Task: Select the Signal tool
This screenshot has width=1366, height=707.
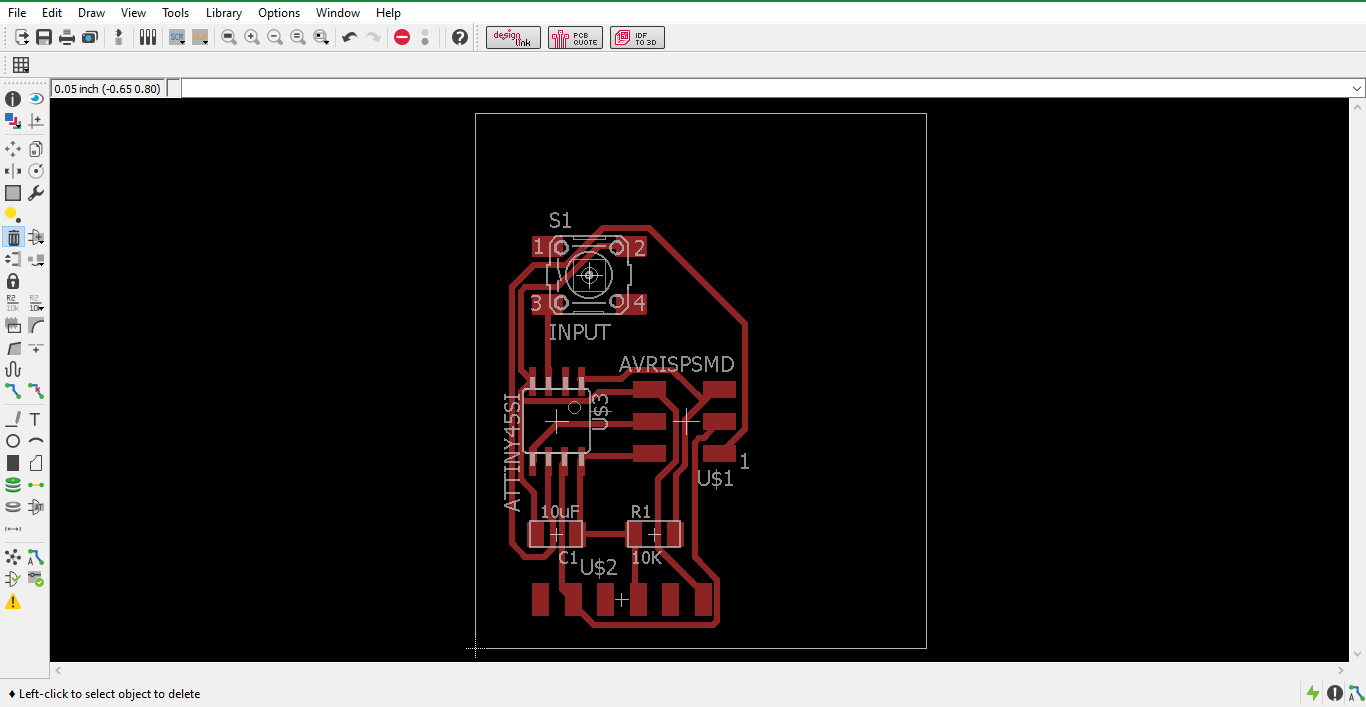Action: (36, 485)
